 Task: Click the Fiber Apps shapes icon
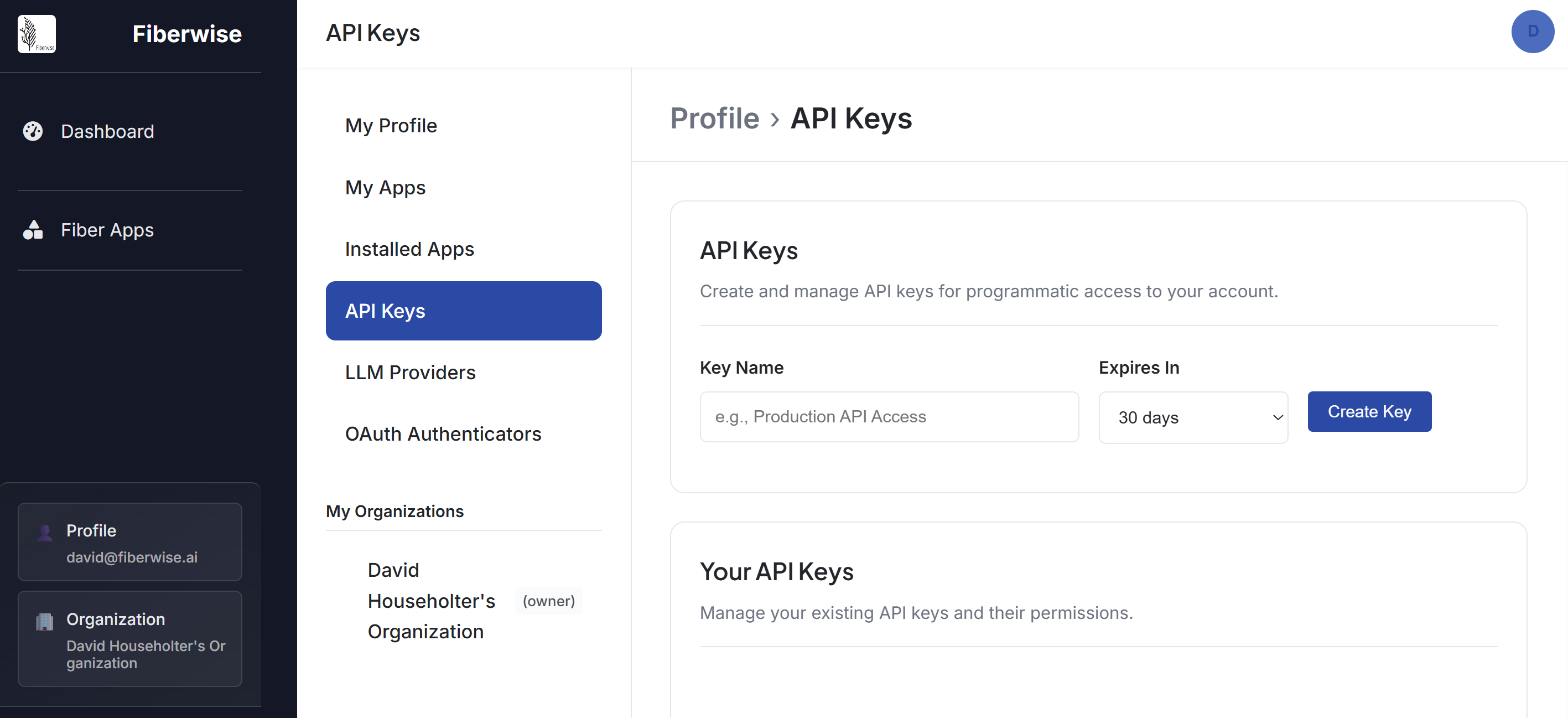pos(33,230)
